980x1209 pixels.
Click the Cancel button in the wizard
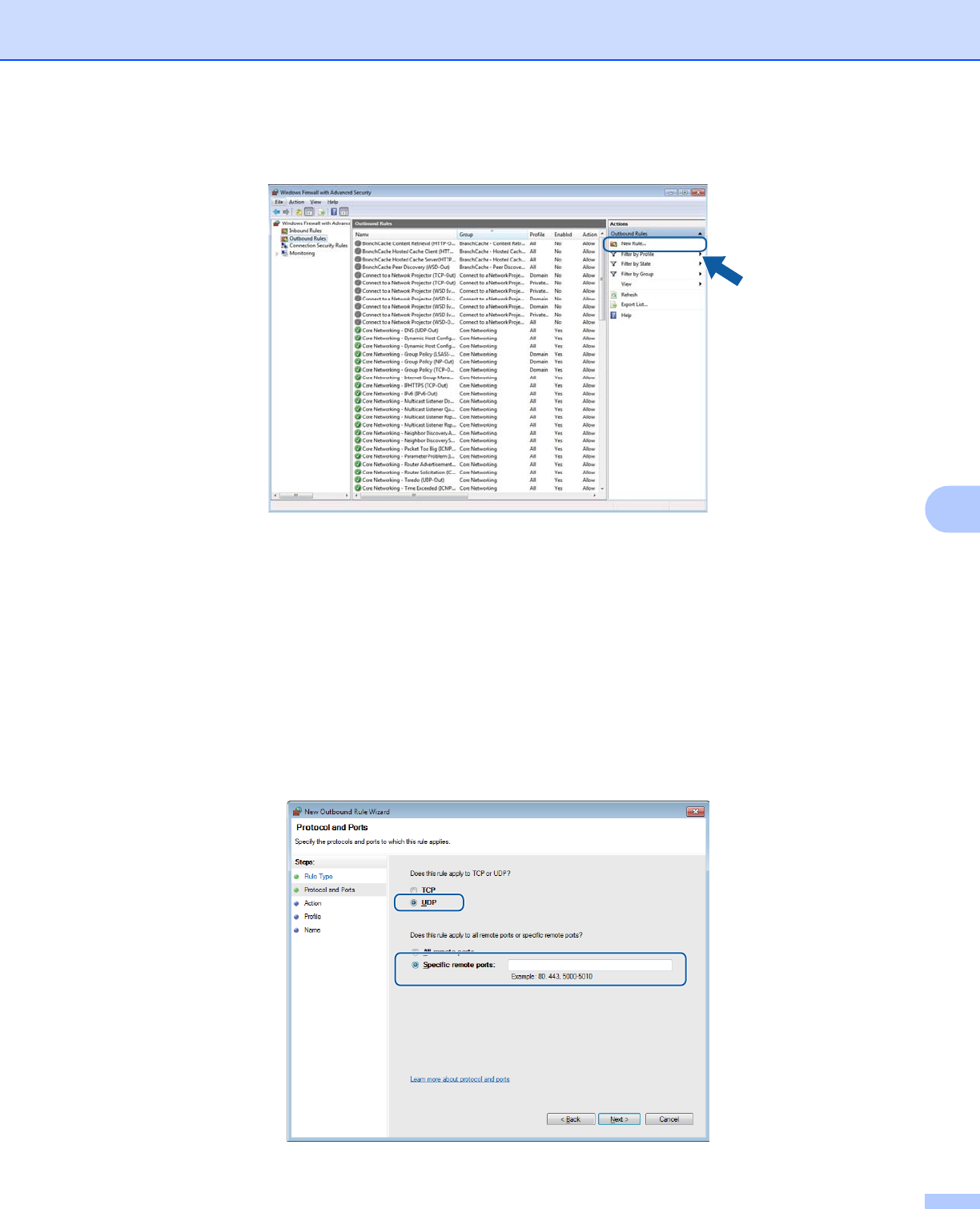669,1119
